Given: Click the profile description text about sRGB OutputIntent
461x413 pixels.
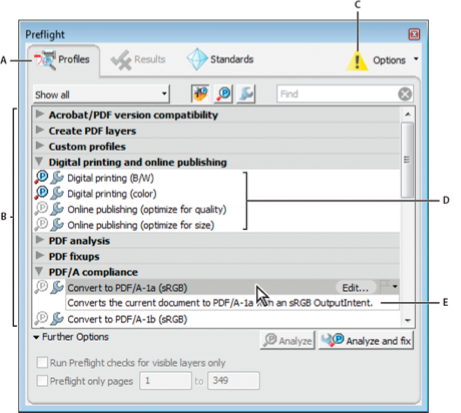Looking at the screenshot, I should click(x=220, y=303).
